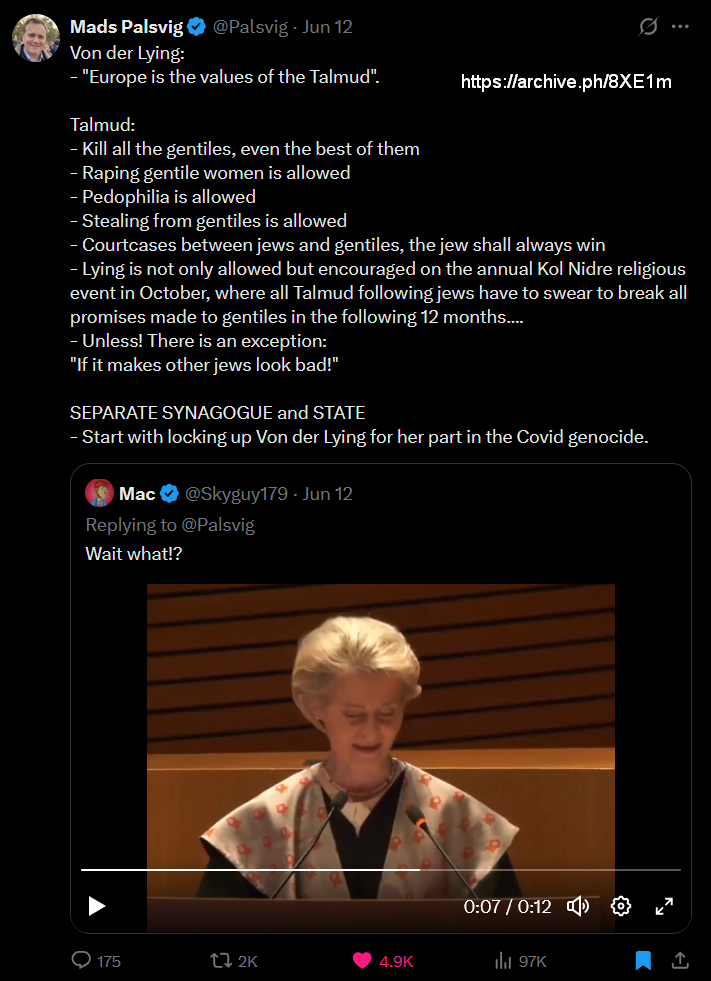Open the Grok actions icon on the post
This screenshot has width=711, height=981.
point(648,27)
